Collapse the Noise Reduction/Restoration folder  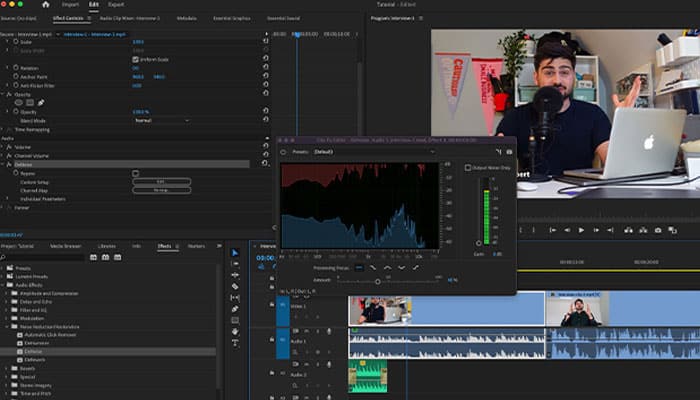[6, 327]
